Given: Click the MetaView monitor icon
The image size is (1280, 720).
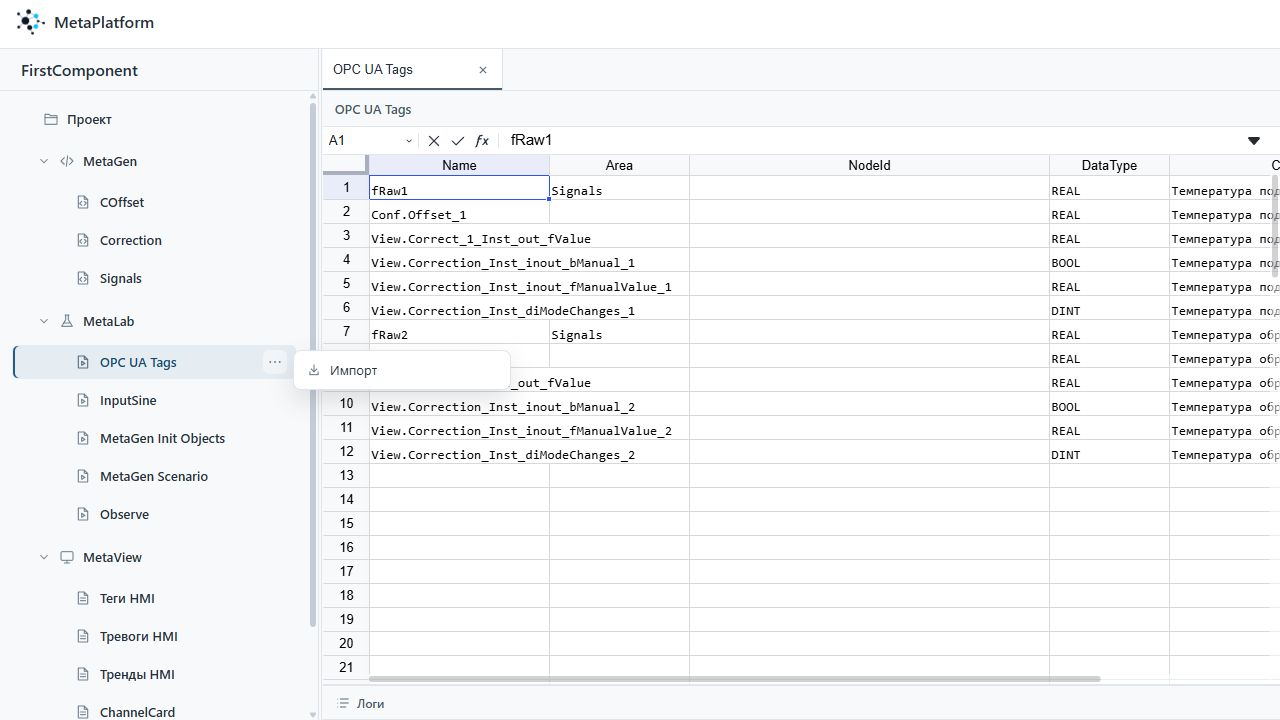Looking at the screenshot, I should [x=67, y=557].
